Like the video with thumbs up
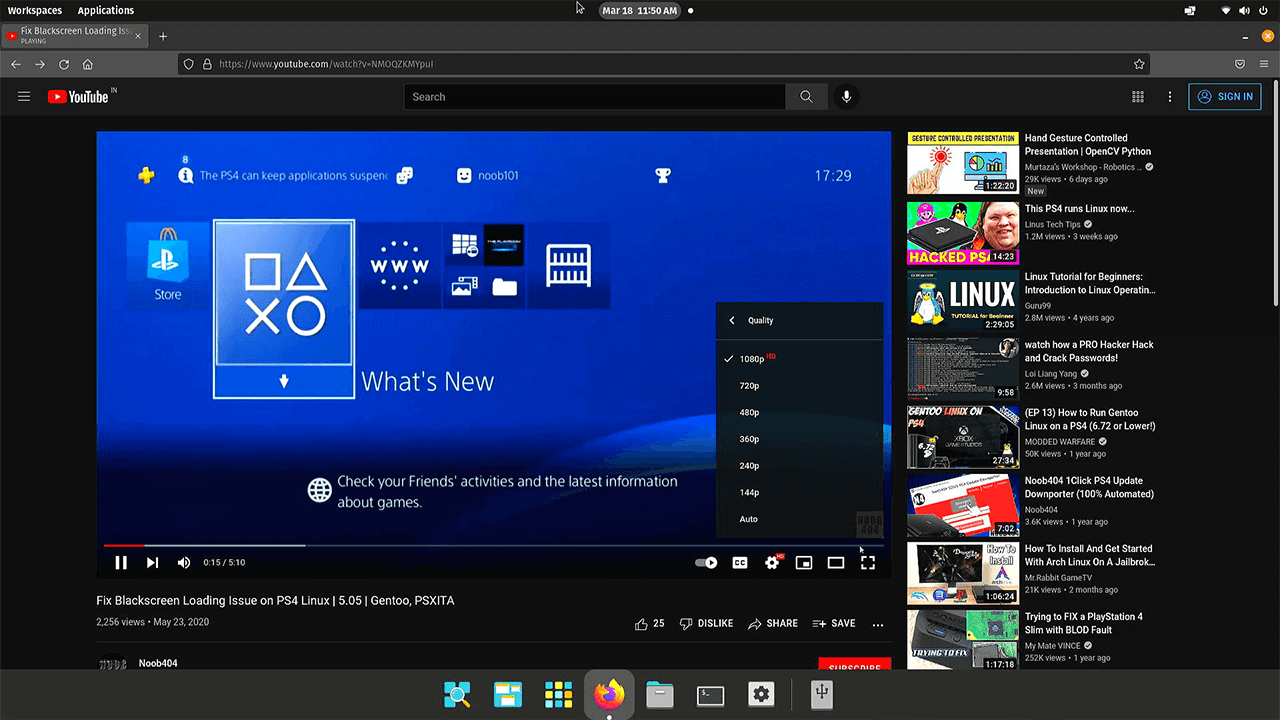 (650, 623)
